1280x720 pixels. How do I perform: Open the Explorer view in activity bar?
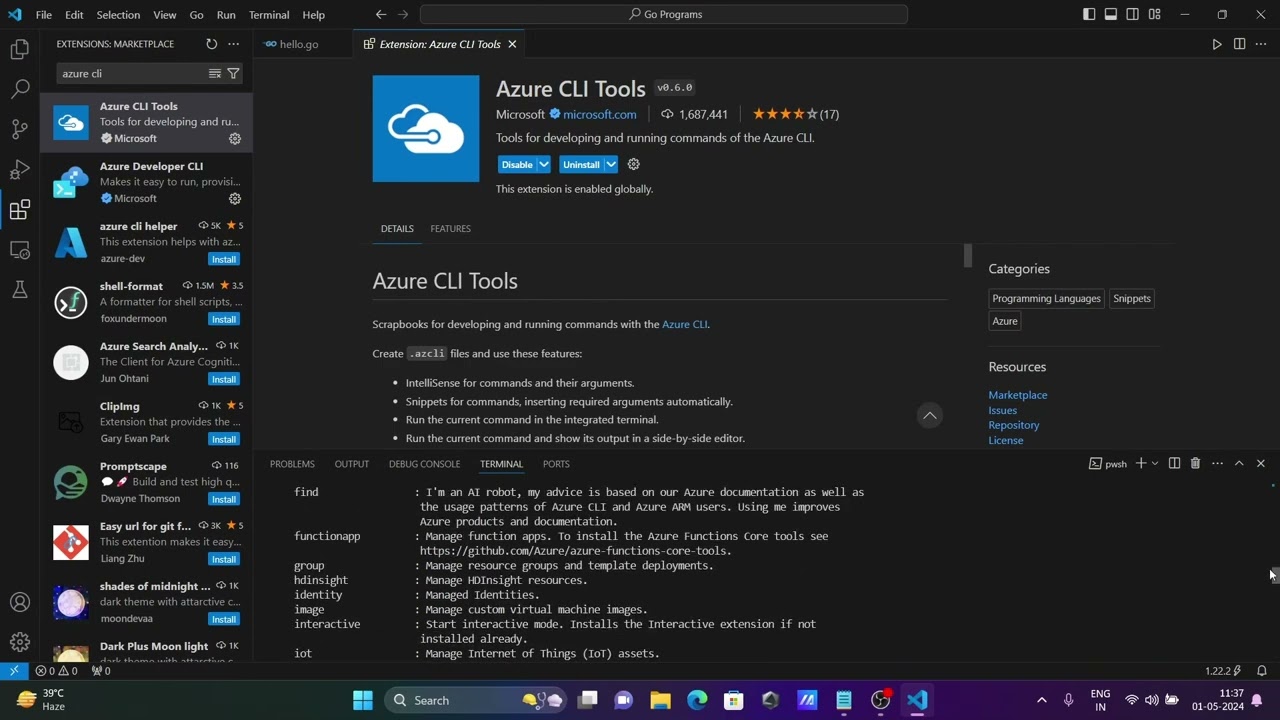coord(20,49)
